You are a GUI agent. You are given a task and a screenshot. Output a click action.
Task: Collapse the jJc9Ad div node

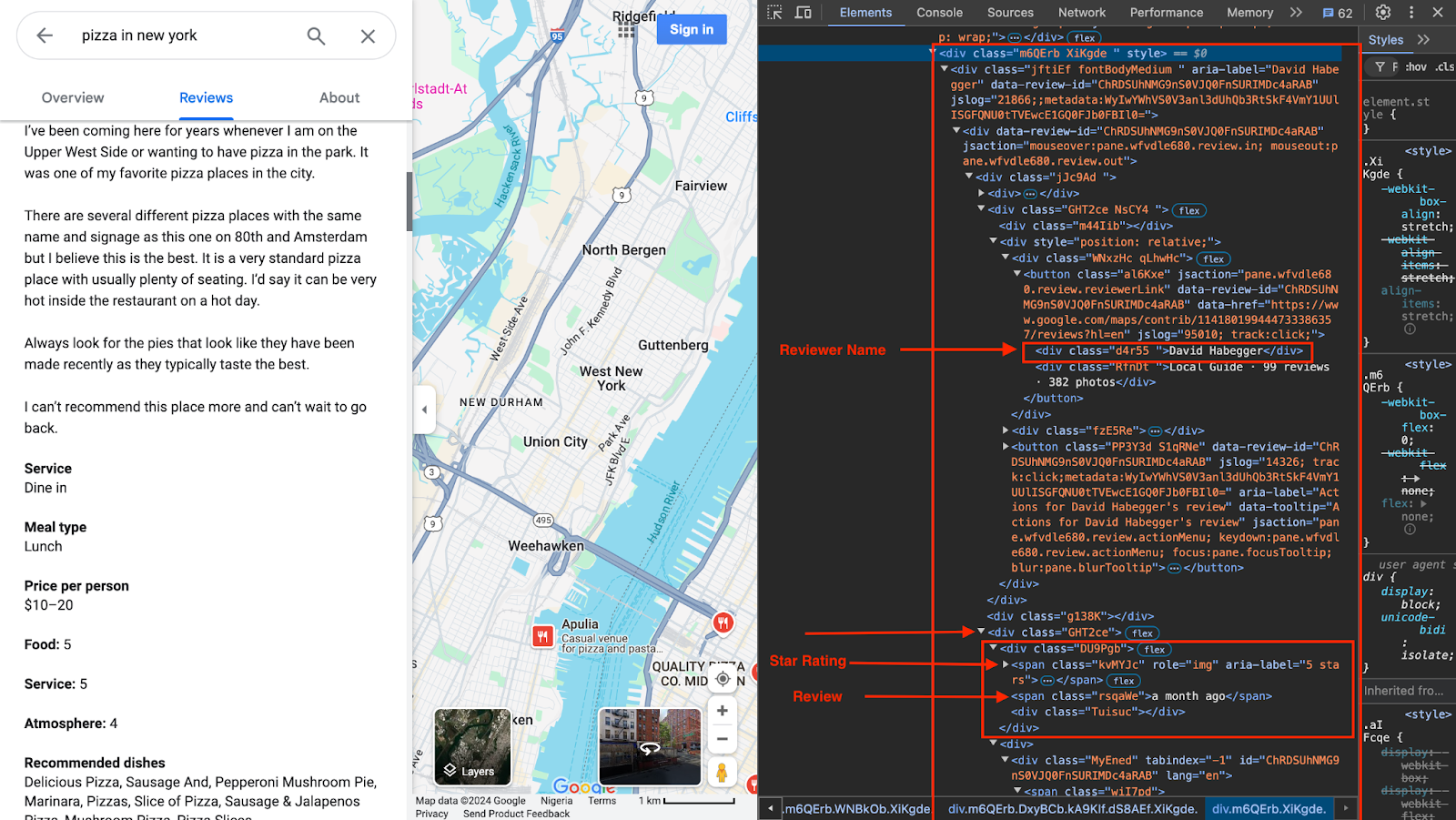(x=969, y=177)
